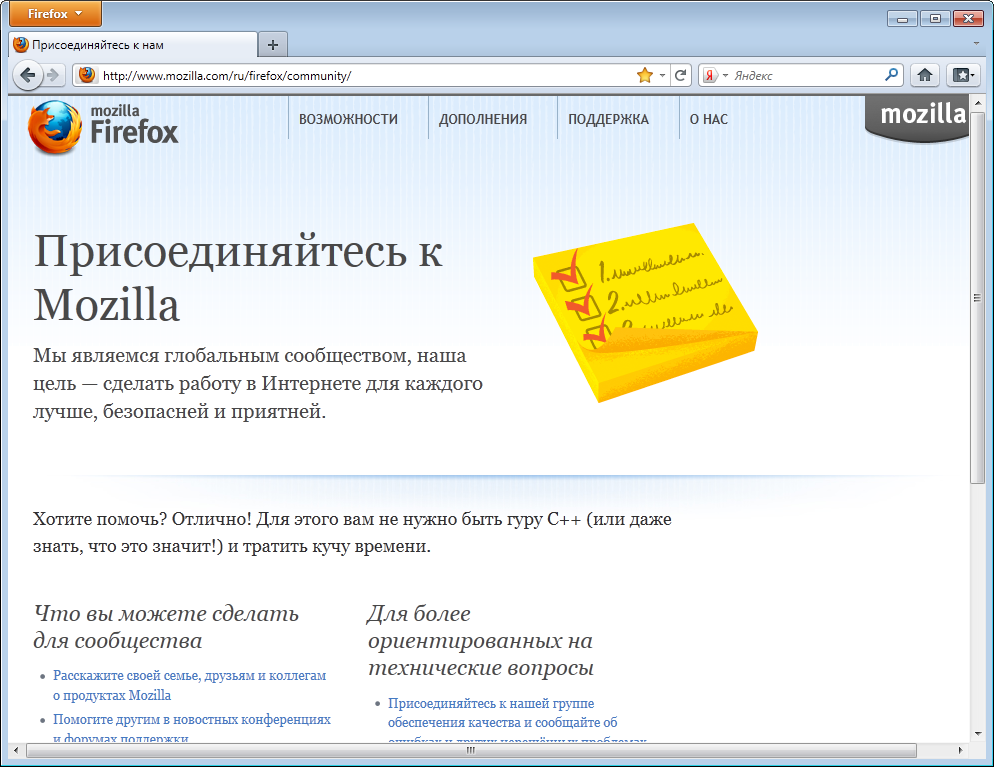Click the horizontal scrollbar right arrow
The height and width of the screenshot is (767, 994).
[x=961, y=751]
